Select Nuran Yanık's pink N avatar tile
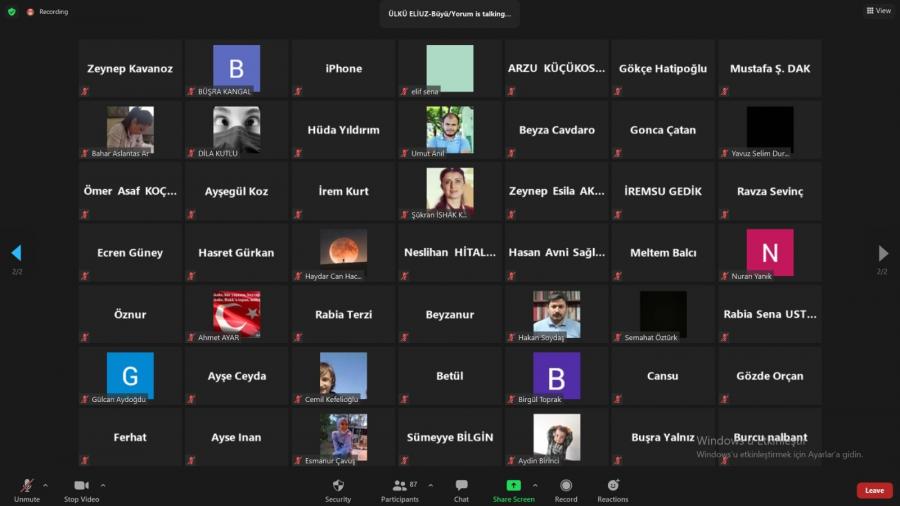900x506 pixels. pyautogui.click(x=770, y=252)
